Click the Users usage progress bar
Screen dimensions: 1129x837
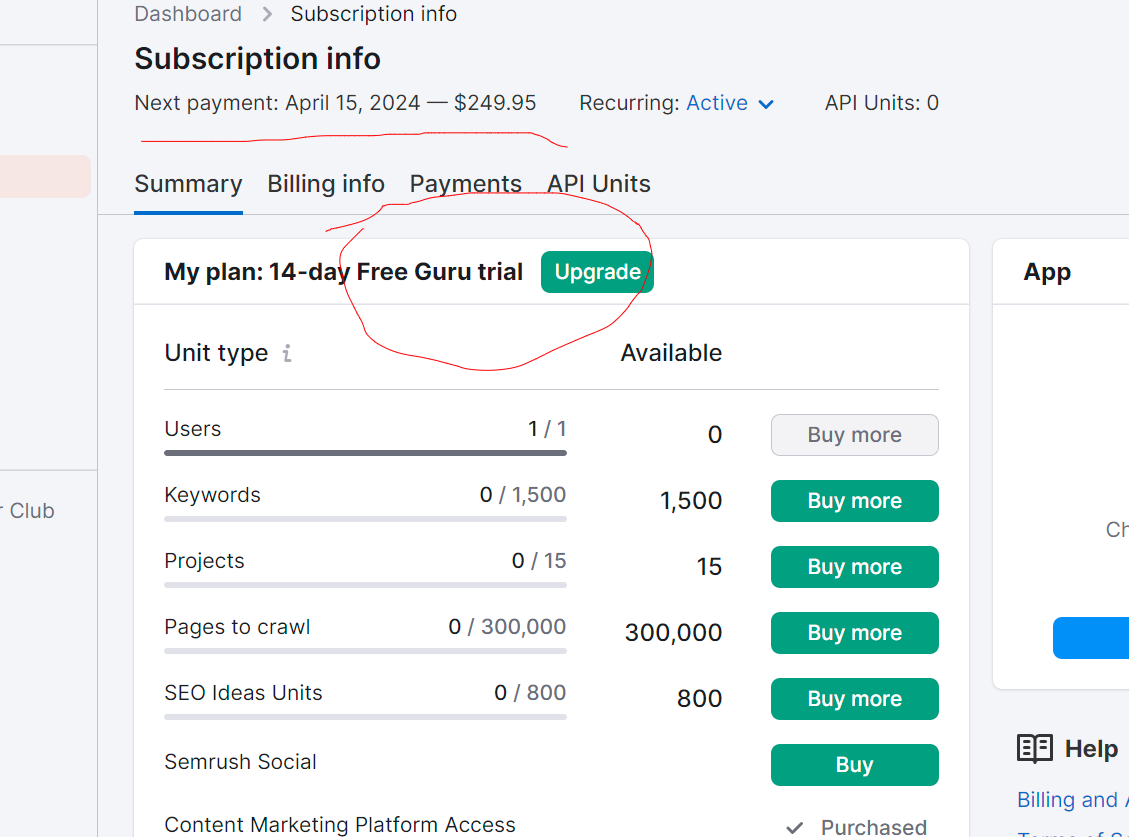click(365, 453)
